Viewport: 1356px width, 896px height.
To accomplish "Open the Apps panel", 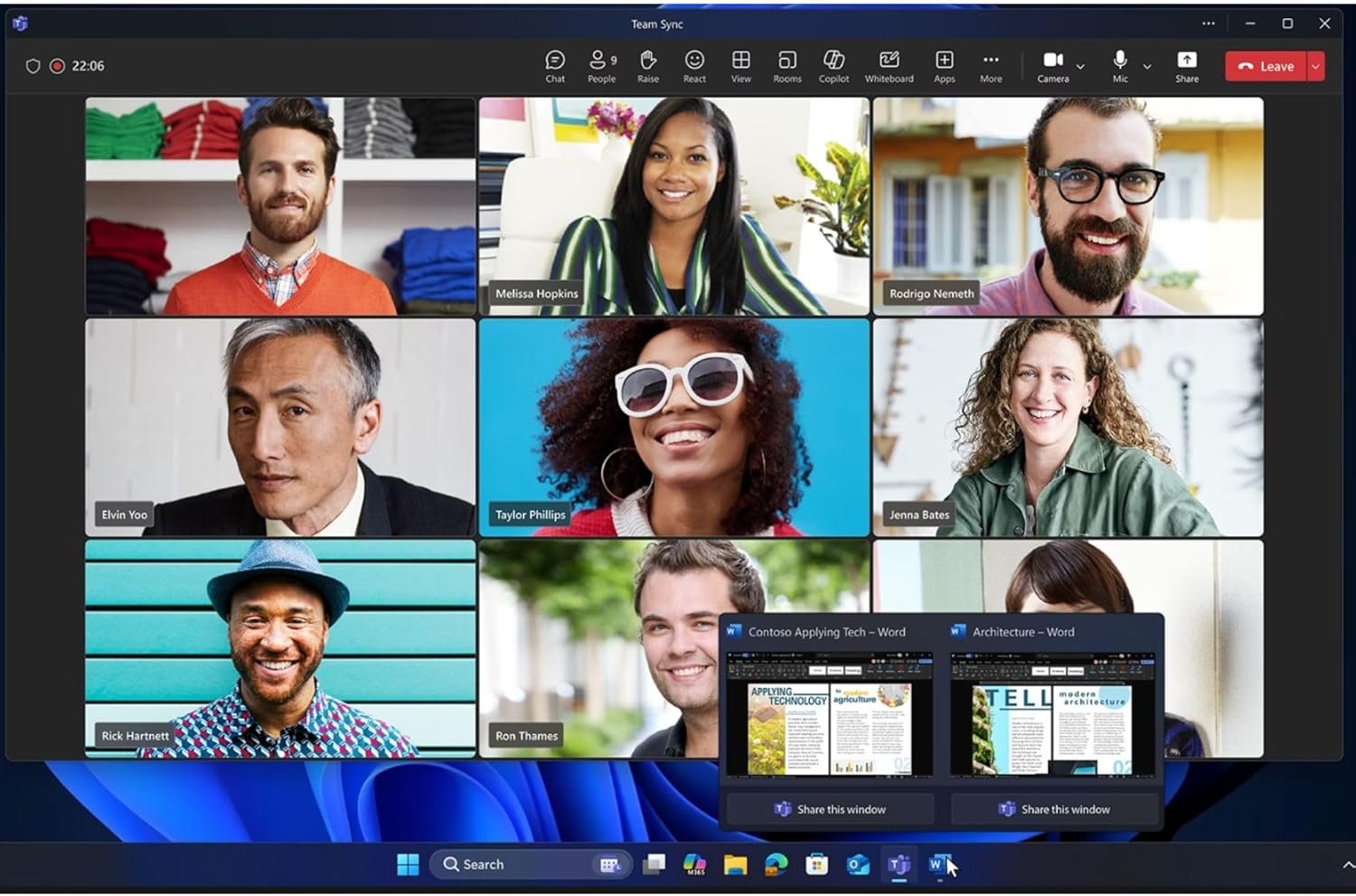I will point(944,66).
